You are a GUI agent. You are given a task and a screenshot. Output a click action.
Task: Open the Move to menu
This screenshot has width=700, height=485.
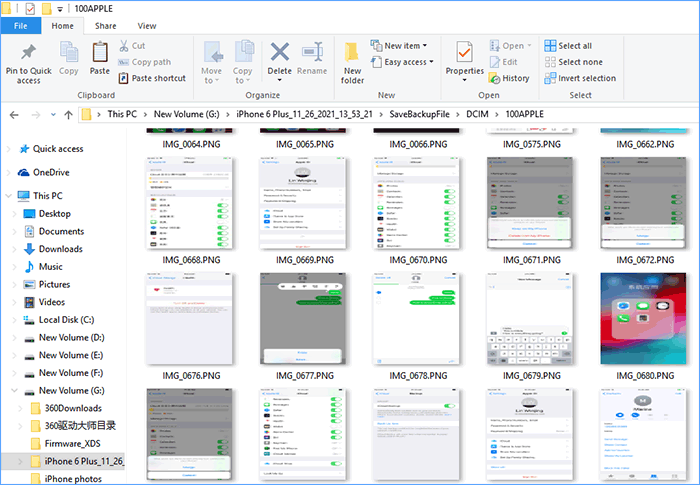pyautogui.click(x=212, y=63)
